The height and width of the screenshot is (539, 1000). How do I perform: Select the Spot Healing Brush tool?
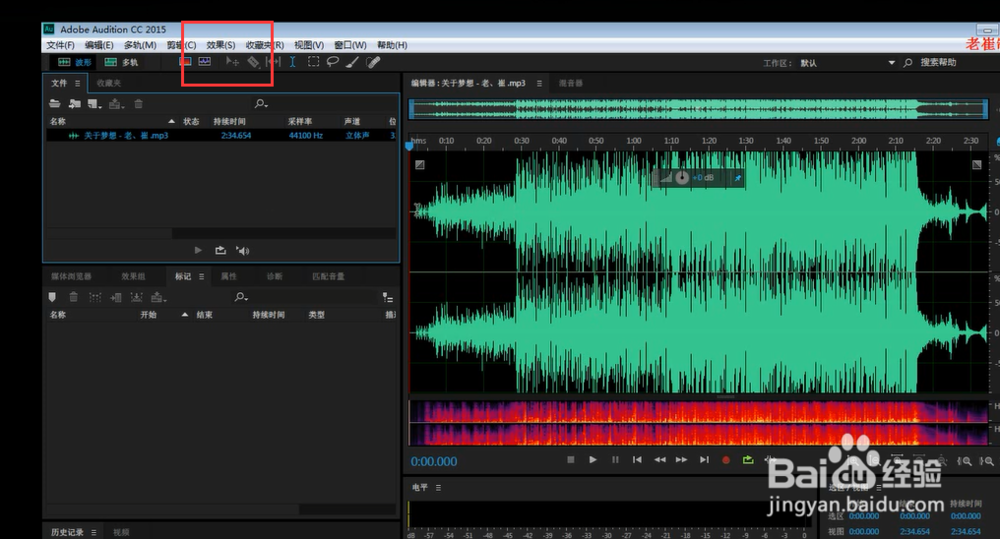[373, 62]
